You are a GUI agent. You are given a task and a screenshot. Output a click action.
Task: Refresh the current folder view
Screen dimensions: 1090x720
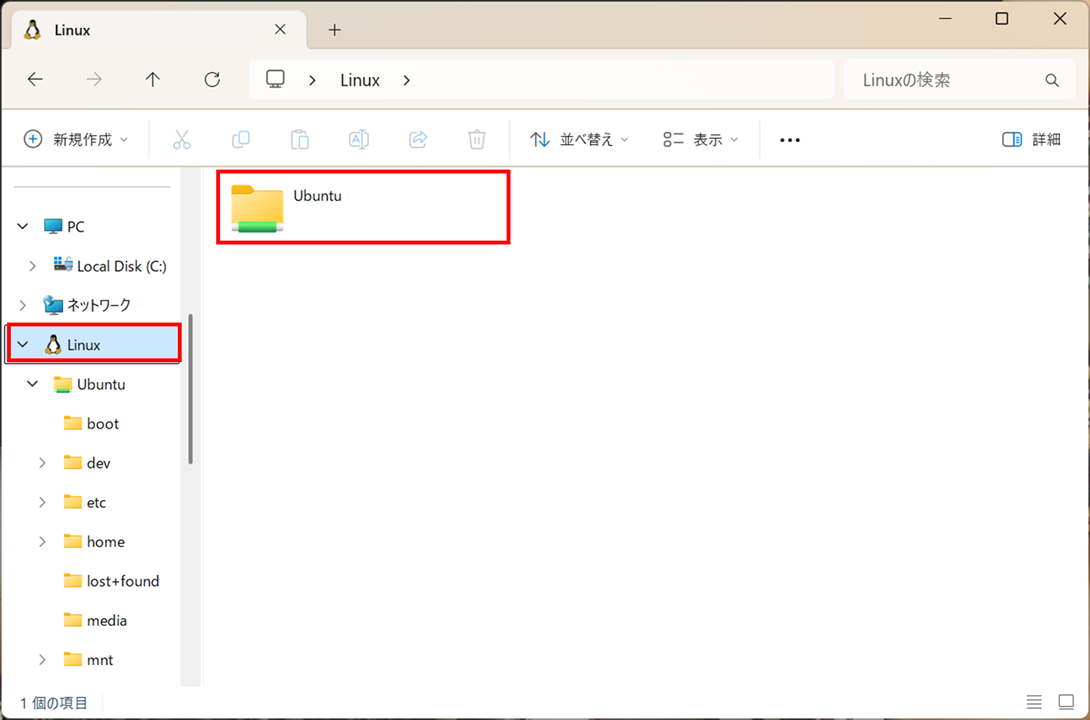212,80
